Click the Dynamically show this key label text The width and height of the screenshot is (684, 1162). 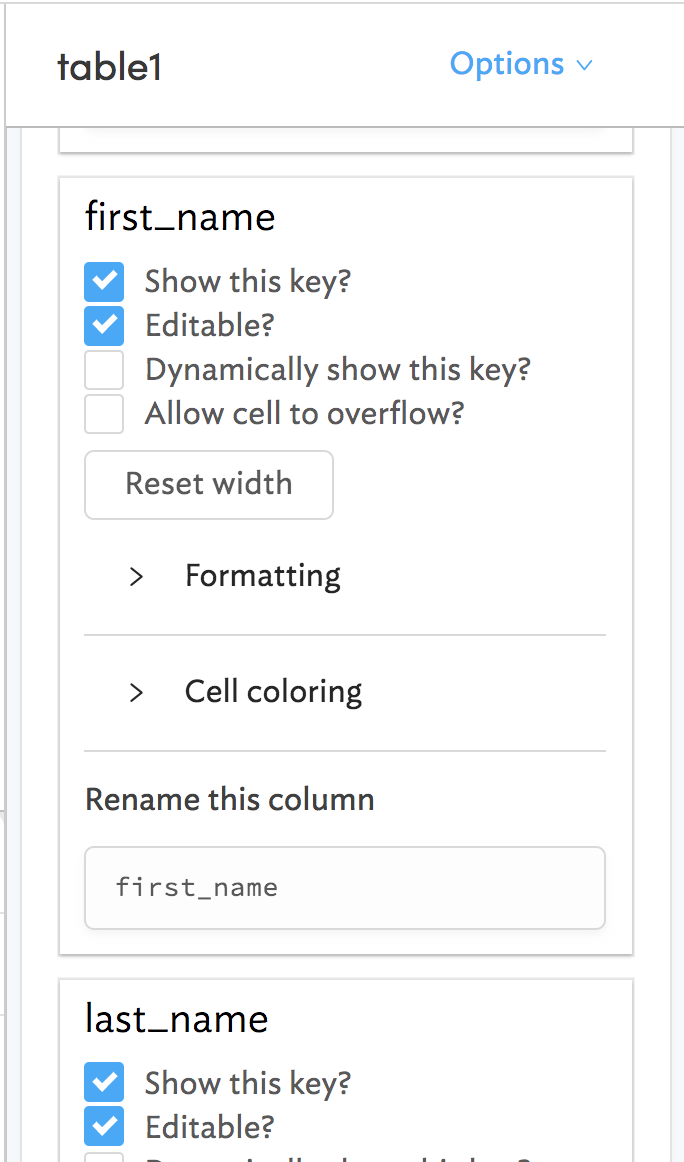click(338, 370)
